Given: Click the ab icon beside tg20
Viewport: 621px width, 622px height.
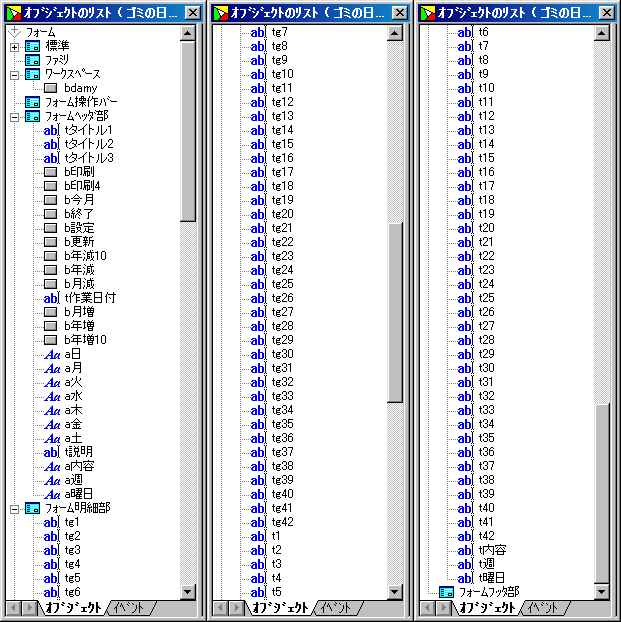Looking at the screenshot, I should coord(258,215).
